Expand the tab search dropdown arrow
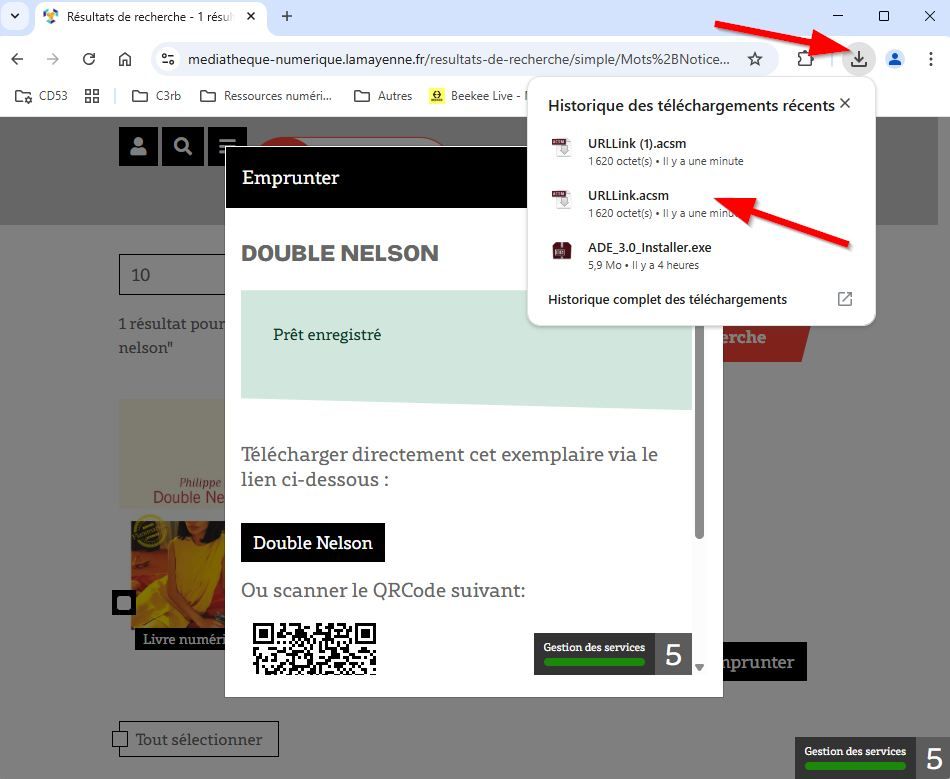The width and height of the screenshot is (950, 779). [15, 16]
